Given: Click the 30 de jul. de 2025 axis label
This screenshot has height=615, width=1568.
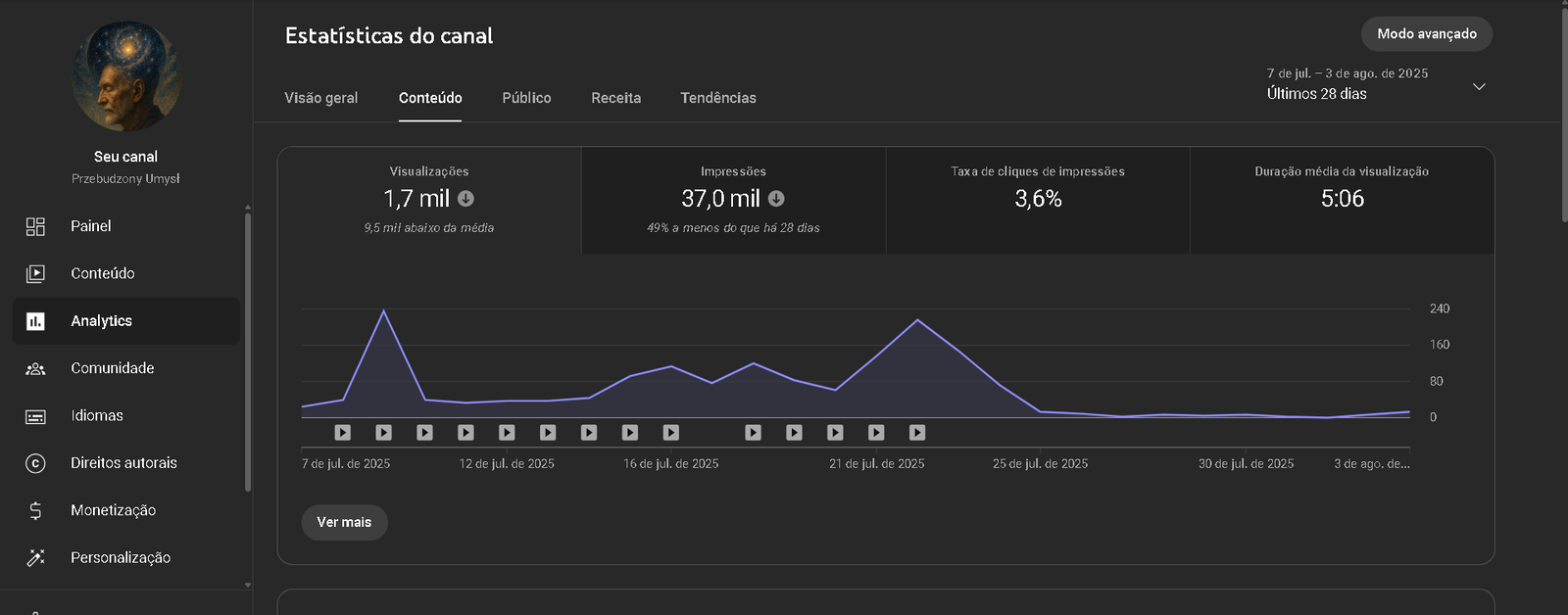Looking at the screenshot, I should [1247, 464].
